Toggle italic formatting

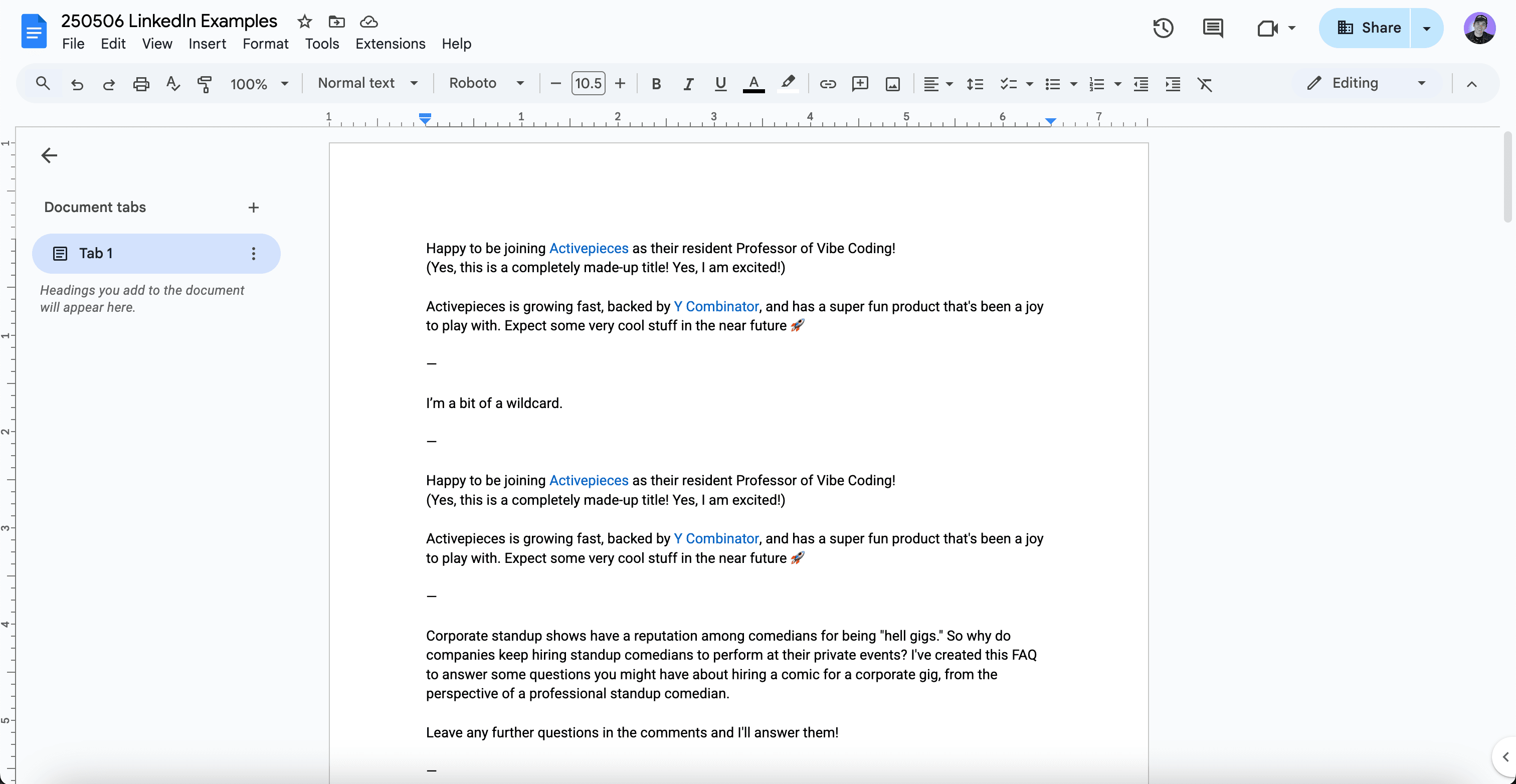(687, 84)
